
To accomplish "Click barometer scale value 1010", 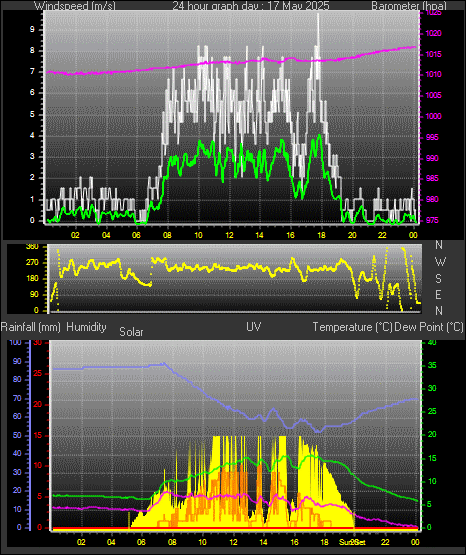I will coord(433,74).
